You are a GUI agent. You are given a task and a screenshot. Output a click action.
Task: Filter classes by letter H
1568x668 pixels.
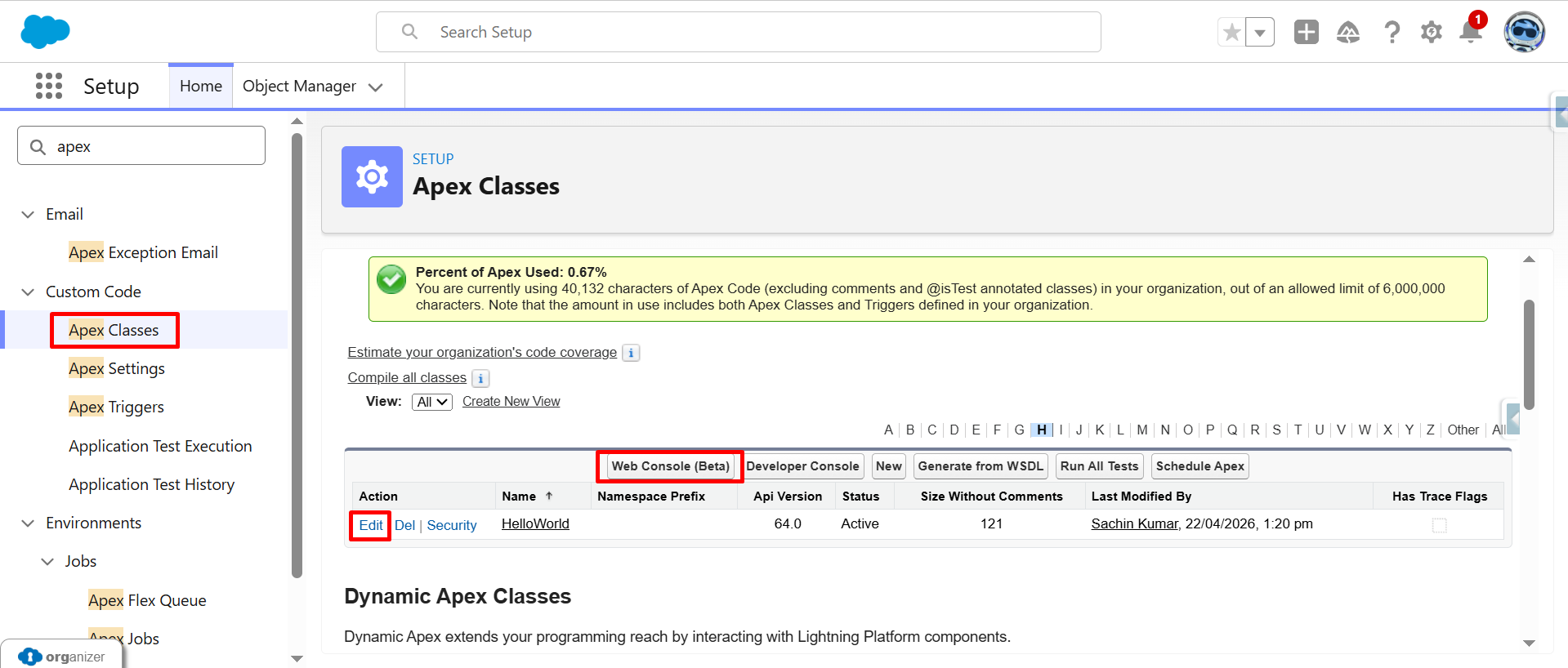pos(1042,430)
